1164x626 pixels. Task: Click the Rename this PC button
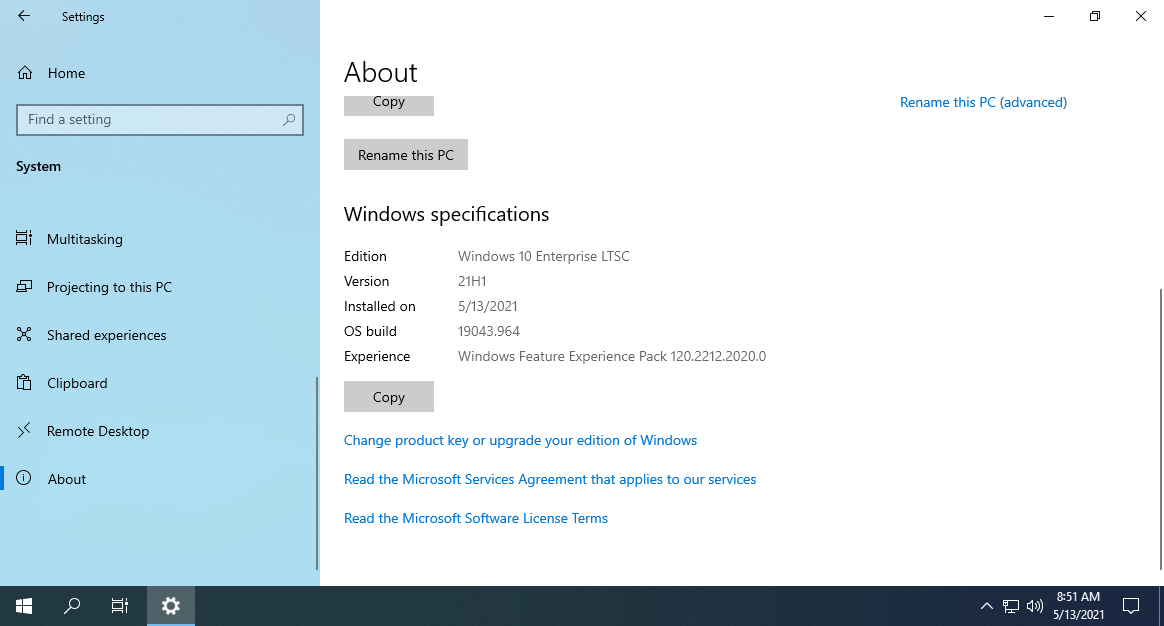click(x=405, y=154)
